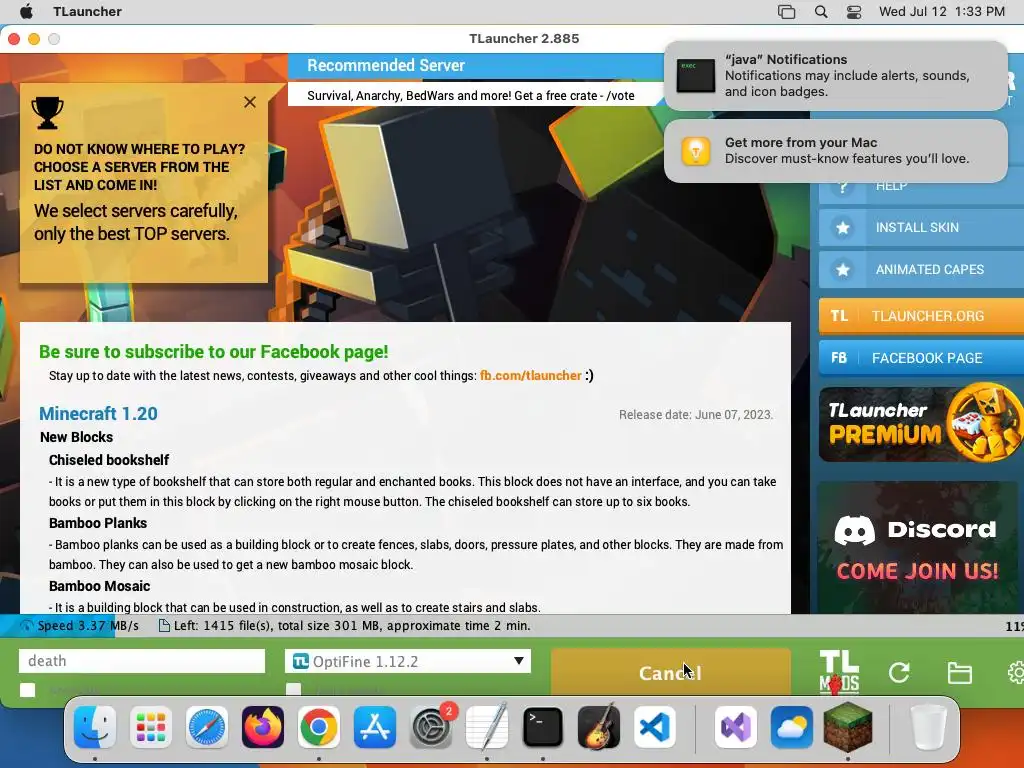
Task: Click the trophy icon in the tip box
Action: (48, 112)
